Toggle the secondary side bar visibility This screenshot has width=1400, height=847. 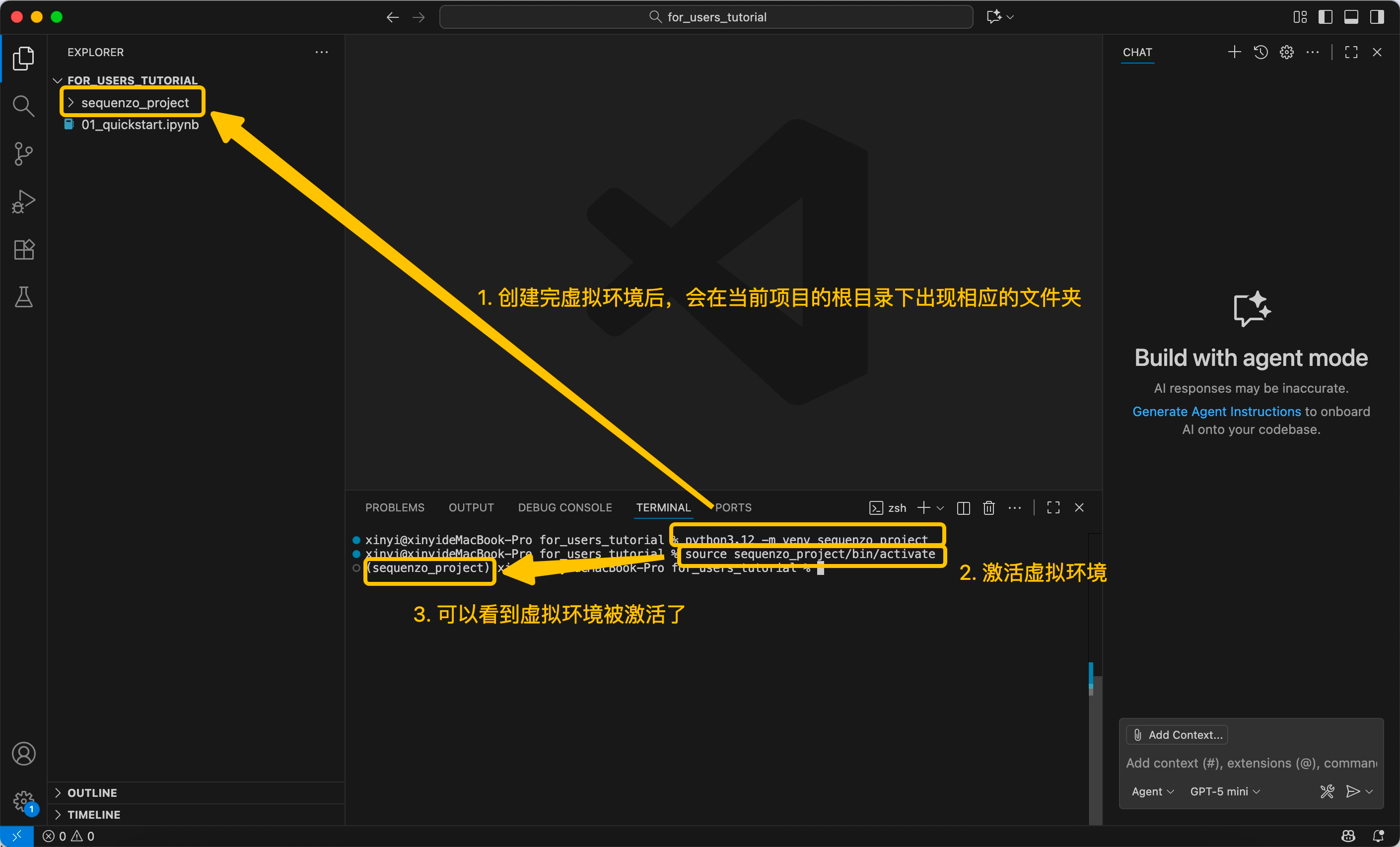1377,17
